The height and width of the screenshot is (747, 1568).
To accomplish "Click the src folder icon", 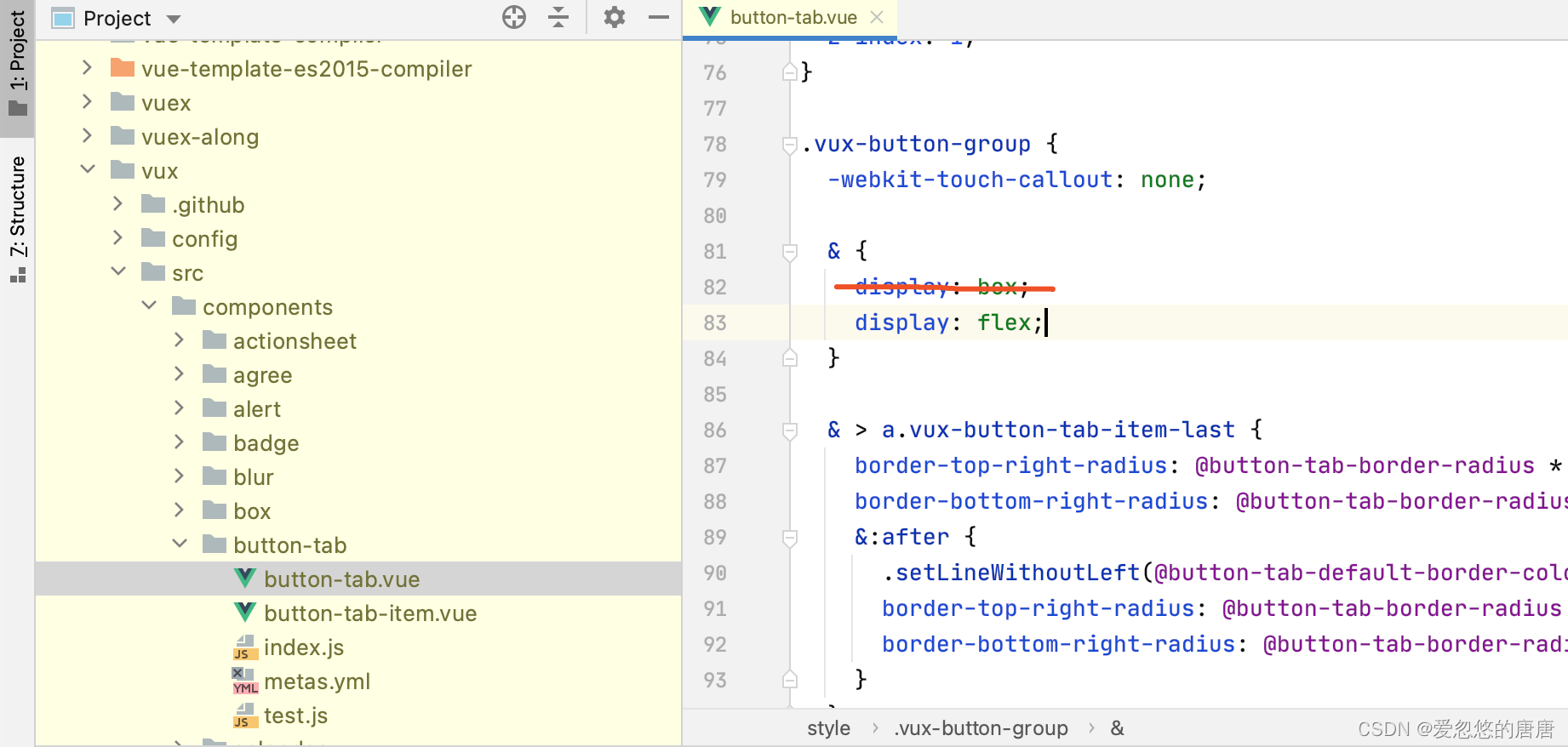I will (x=153, y=271).
